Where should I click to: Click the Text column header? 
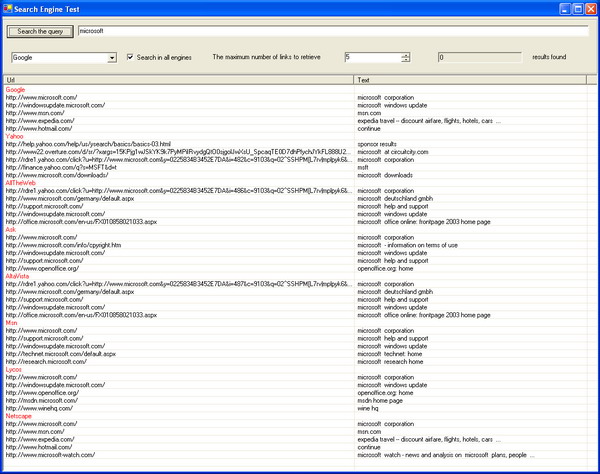470,80
